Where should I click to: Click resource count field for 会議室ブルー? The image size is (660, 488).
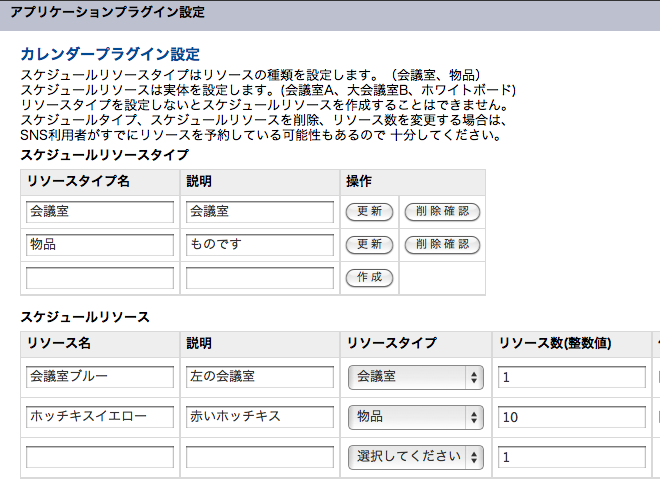572,377
